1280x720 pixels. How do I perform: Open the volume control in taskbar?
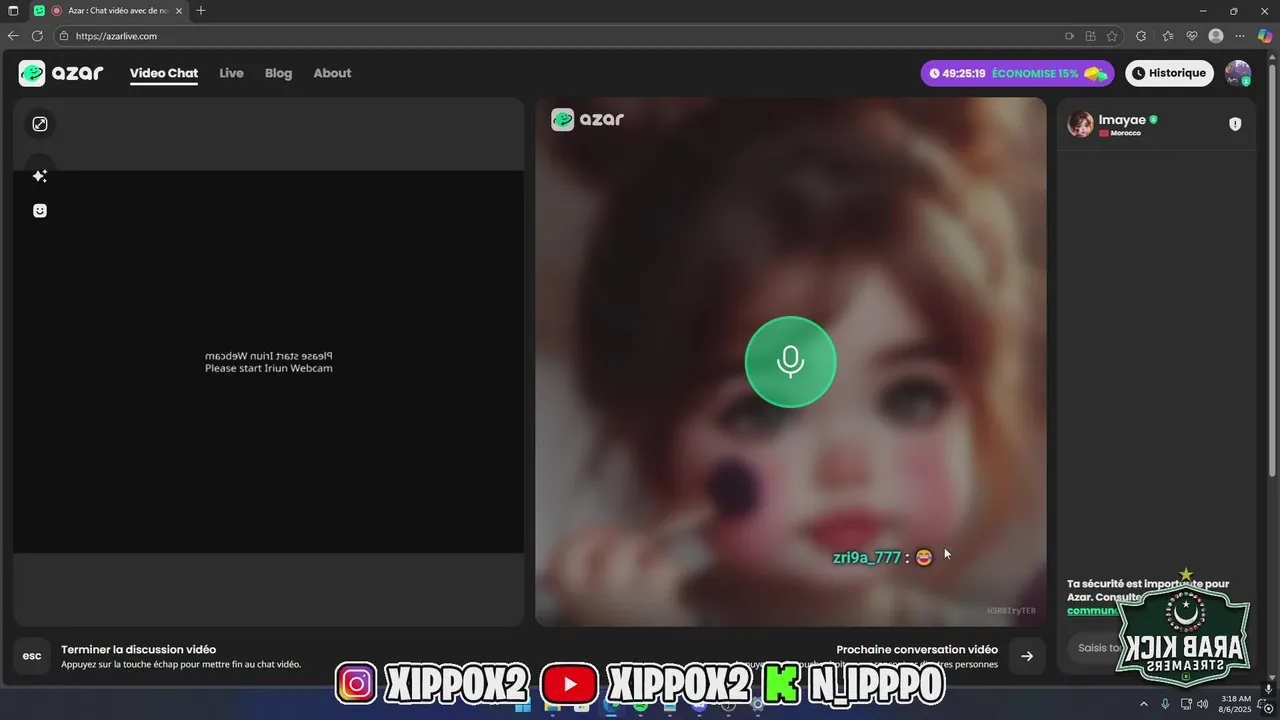[x=1202, y=704]
